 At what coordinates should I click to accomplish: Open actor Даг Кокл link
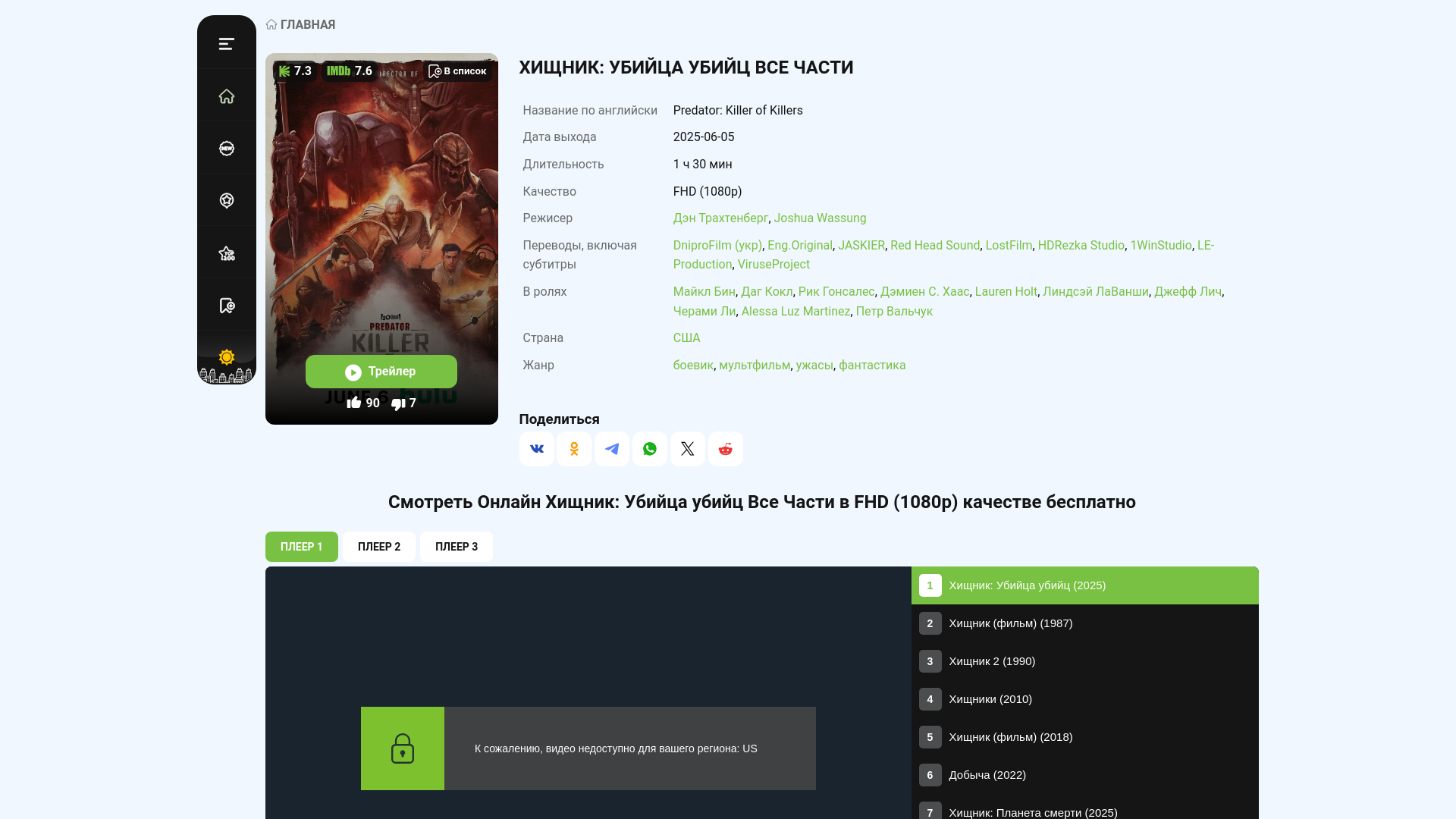tap(767, 292)
